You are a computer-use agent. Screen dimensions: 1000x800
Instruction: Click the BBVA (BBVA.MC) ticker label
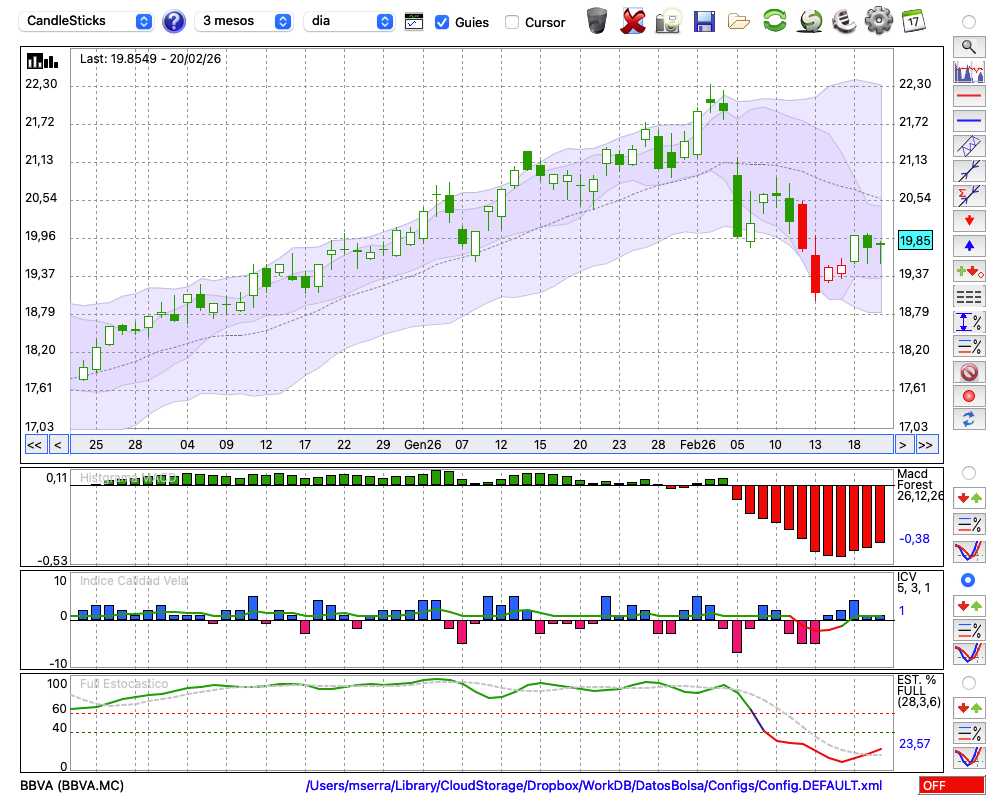72,785
